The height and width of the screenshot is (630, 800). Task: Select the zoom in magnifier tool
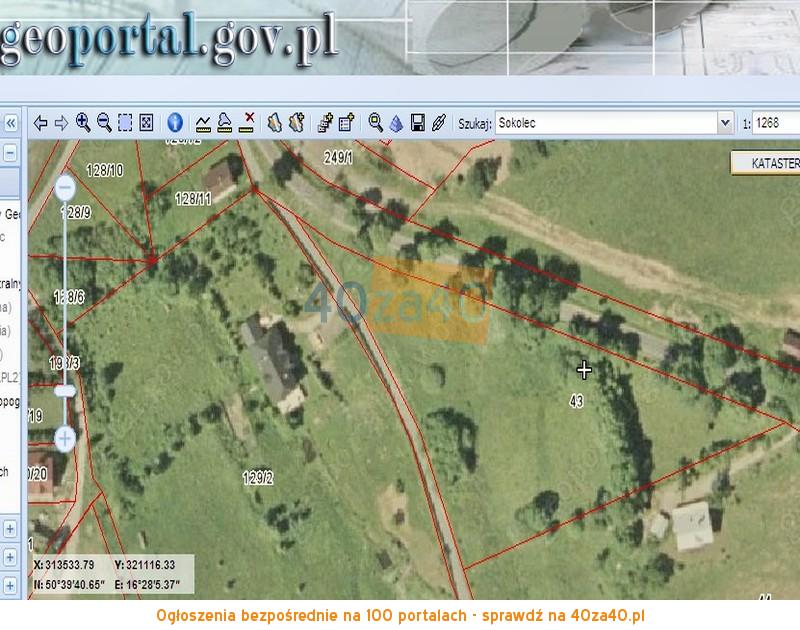tap(83, 122)
